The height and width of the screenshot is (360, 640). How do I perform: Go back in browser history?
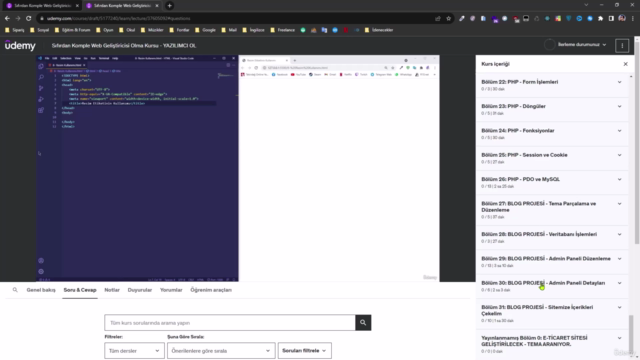[x=7, y=18]
